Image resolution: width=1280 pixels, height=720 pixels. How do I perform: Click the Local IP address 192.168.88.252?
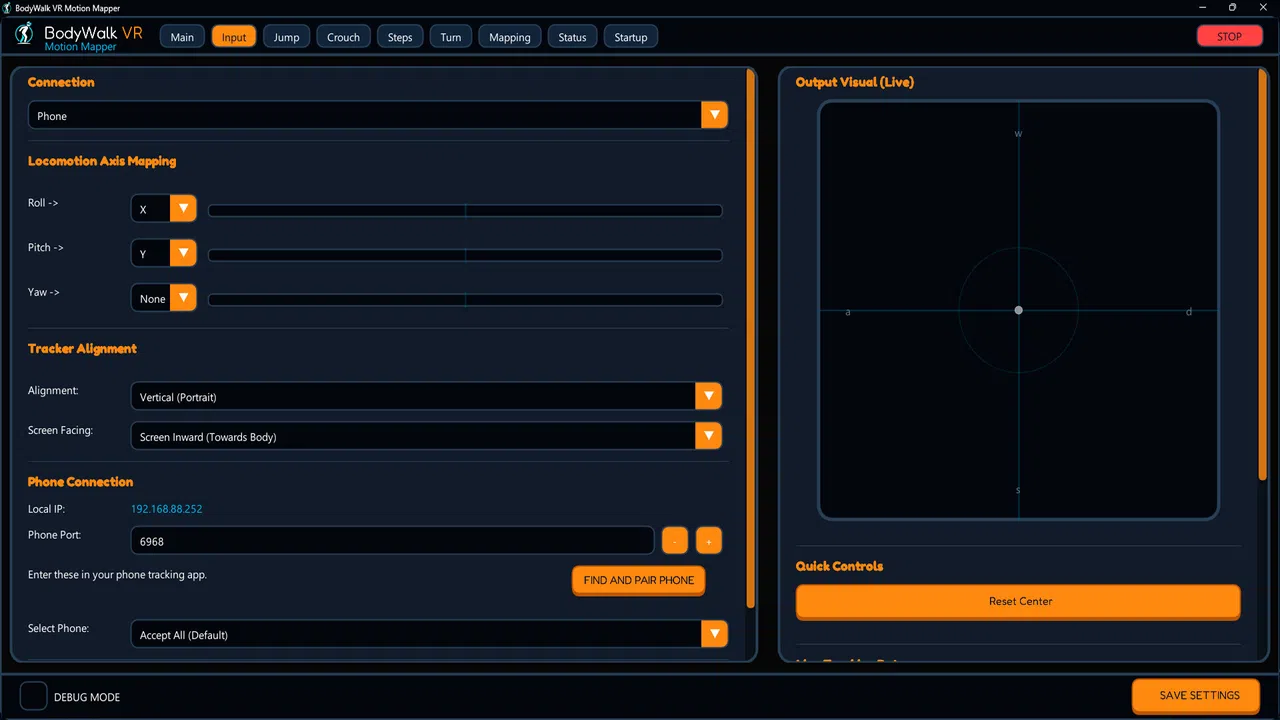[166, 509]
